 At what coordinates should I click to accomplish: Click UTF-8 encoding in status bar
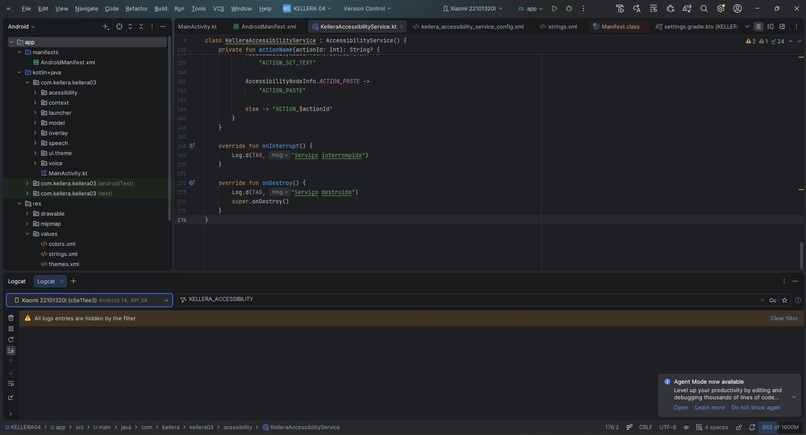click(668, 427)
